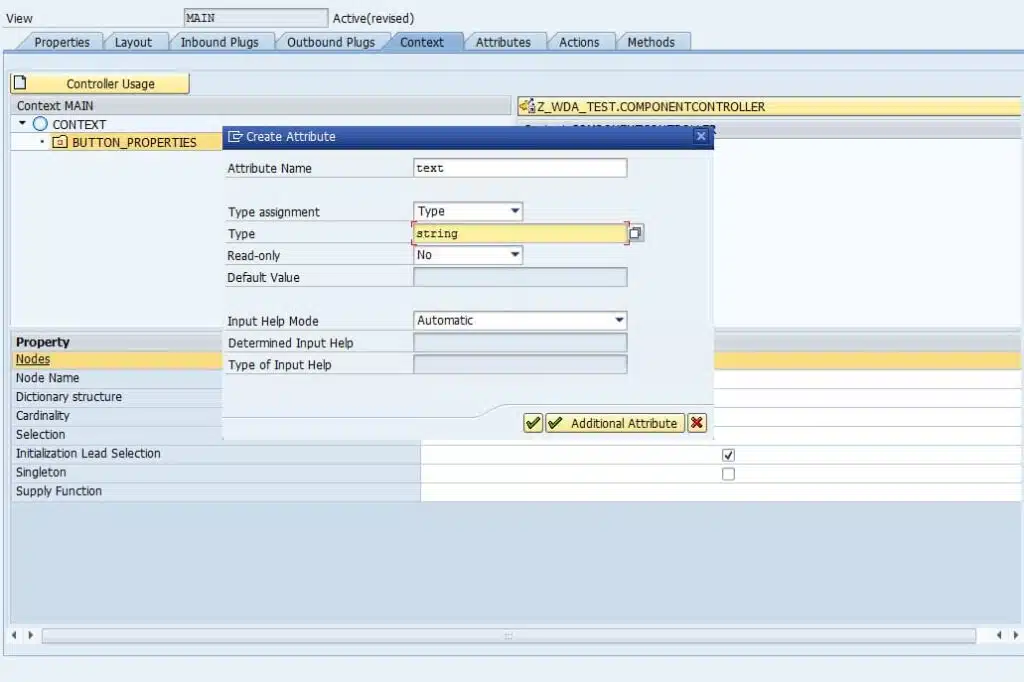Image resolution: width=1024 pixels, height=682 pixels.
Task: Collapse the CONTEXT tree node arrow
Action: pos(22,123)
